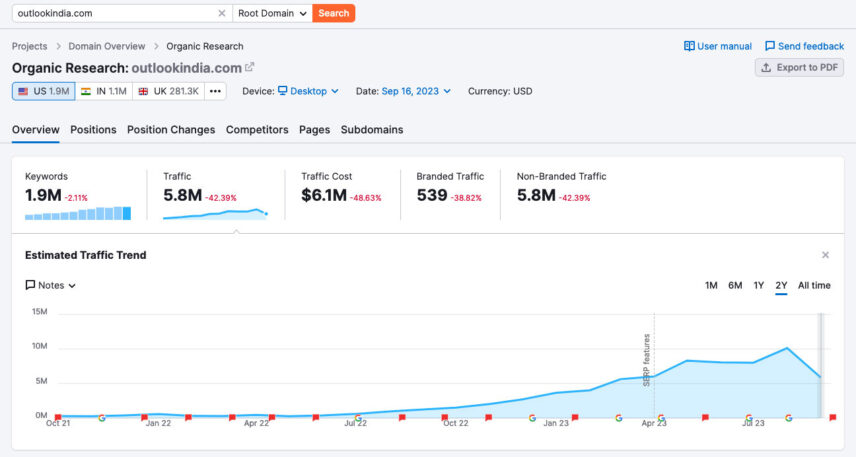The height and width of the screenshot is (457, 856).
Task: Click the outlookindia.com title link
Action: [x=187, y=68]
